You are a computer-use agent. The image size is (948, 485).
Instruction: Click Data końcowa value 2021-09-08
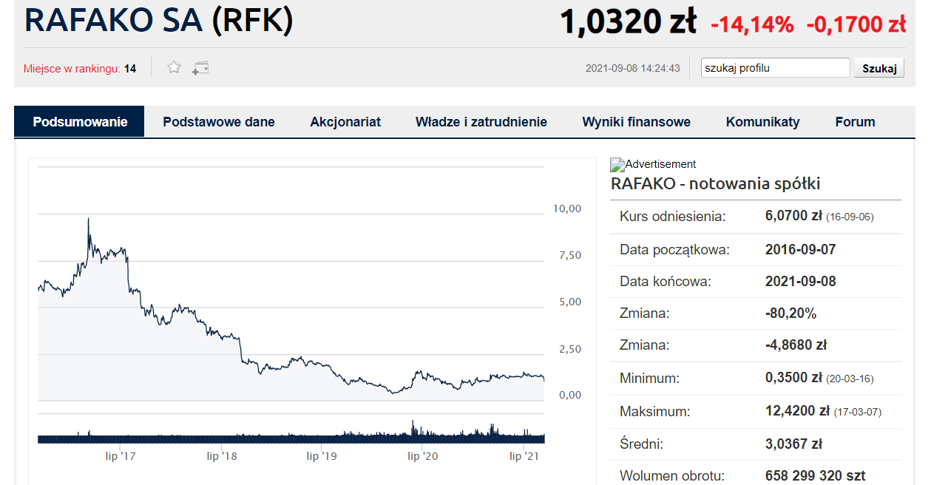point(800,281)
